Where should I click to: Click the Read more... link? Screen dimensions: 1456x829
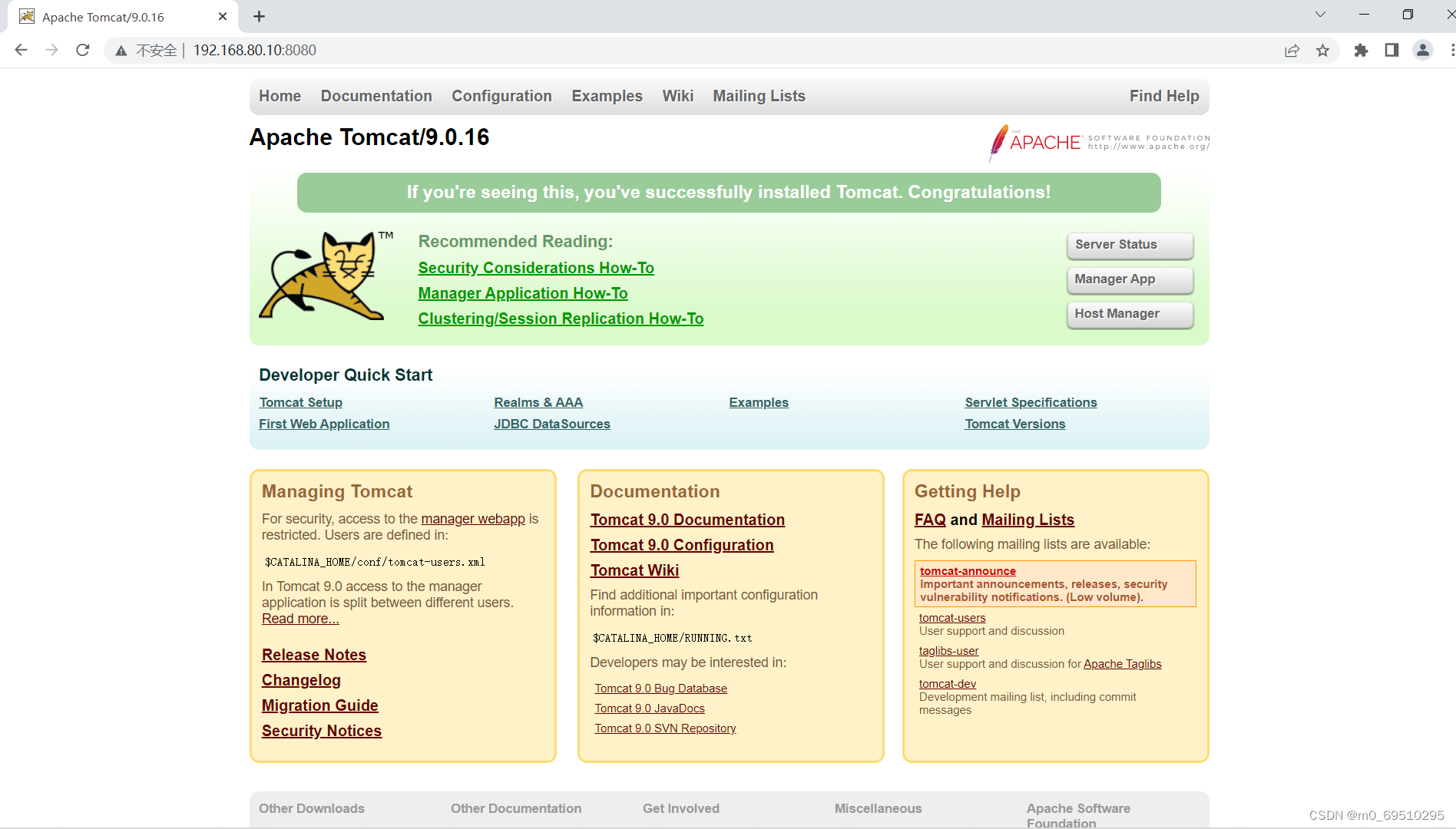pos(300,619)
